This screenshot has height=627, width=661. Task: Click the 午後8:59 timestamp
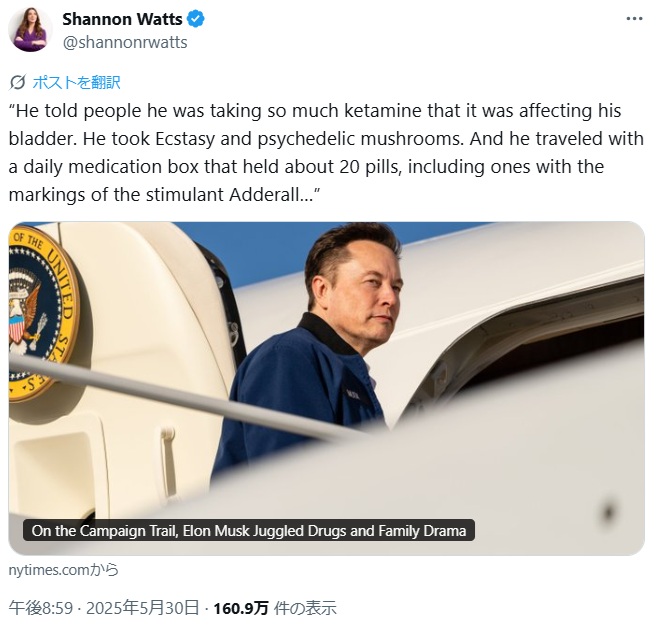coord(40,608)
